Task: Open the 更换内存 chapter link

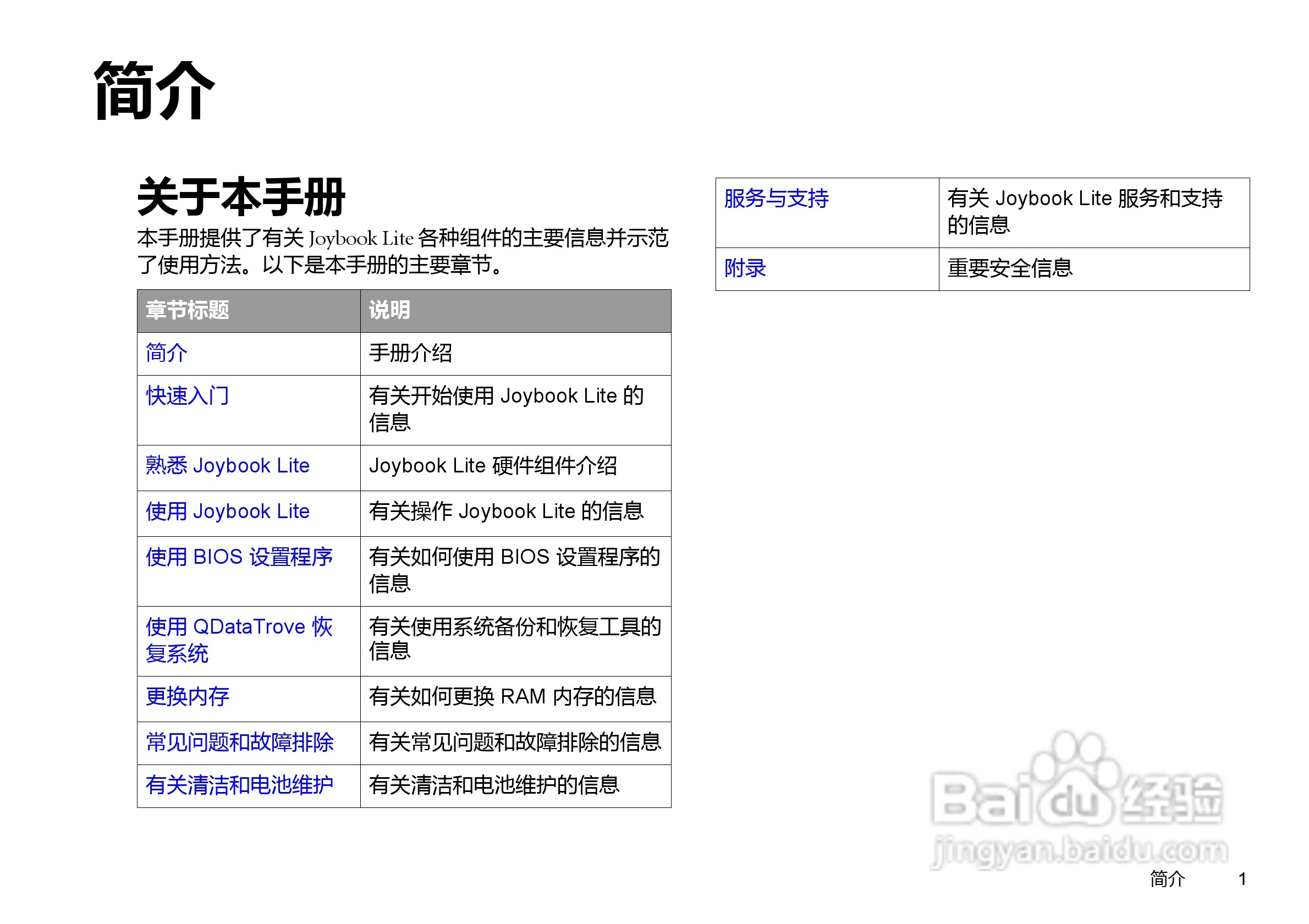Action: 188,696
